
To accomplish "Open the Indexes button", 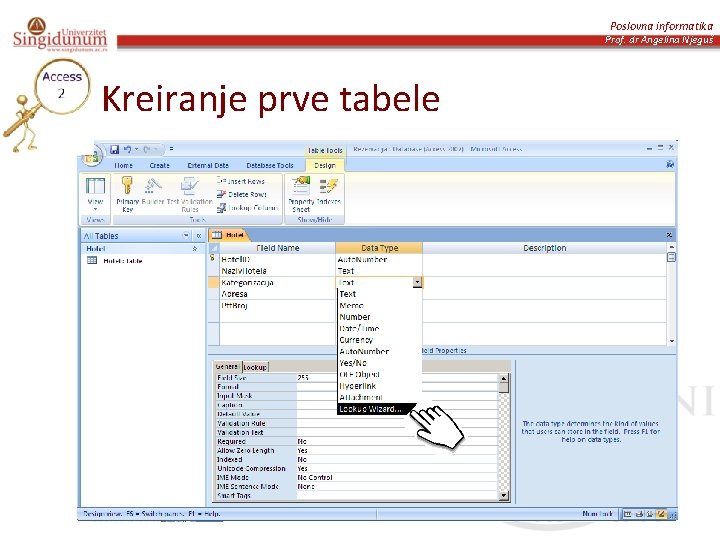I will point(328,191).
